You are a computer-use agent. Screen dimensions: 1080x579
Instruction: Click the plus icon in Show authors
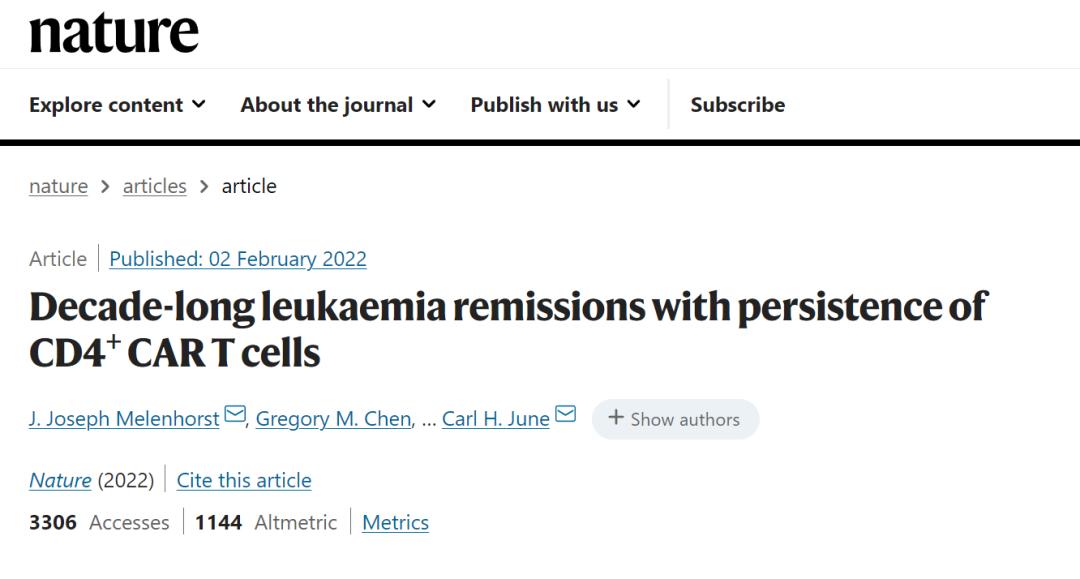(616, 418)
